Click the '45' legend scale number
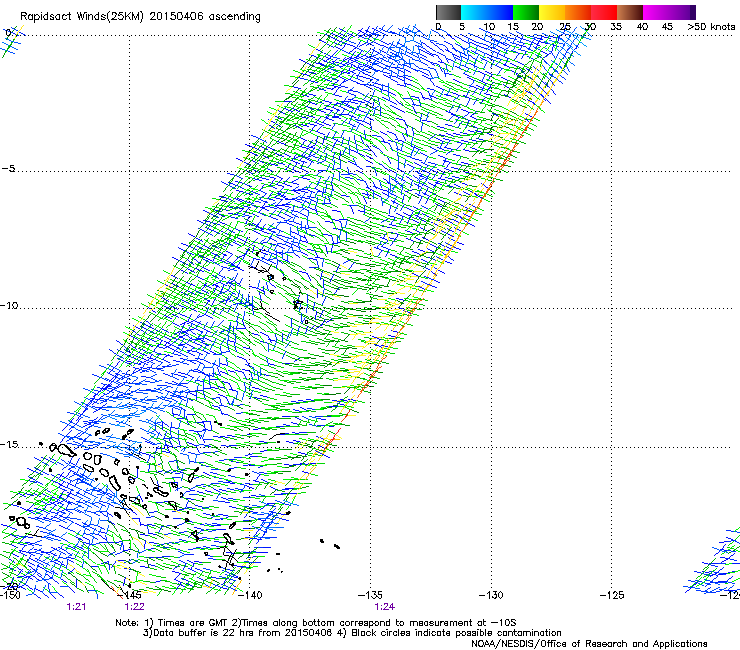Image resolution: width=740 pixels, height=650 pixels. [667, 27]
